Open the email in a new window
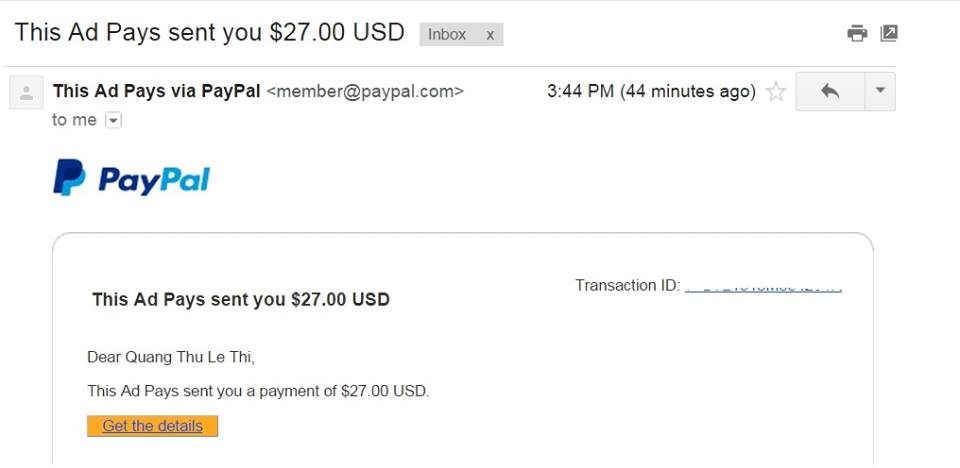Viewport: 960px width, 468px height. [x=889, y=33]
